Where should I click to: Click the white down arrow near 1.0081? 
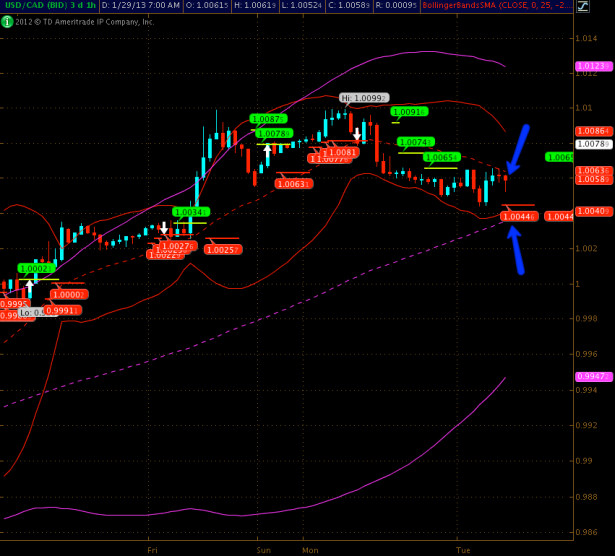tap(356, 133)
